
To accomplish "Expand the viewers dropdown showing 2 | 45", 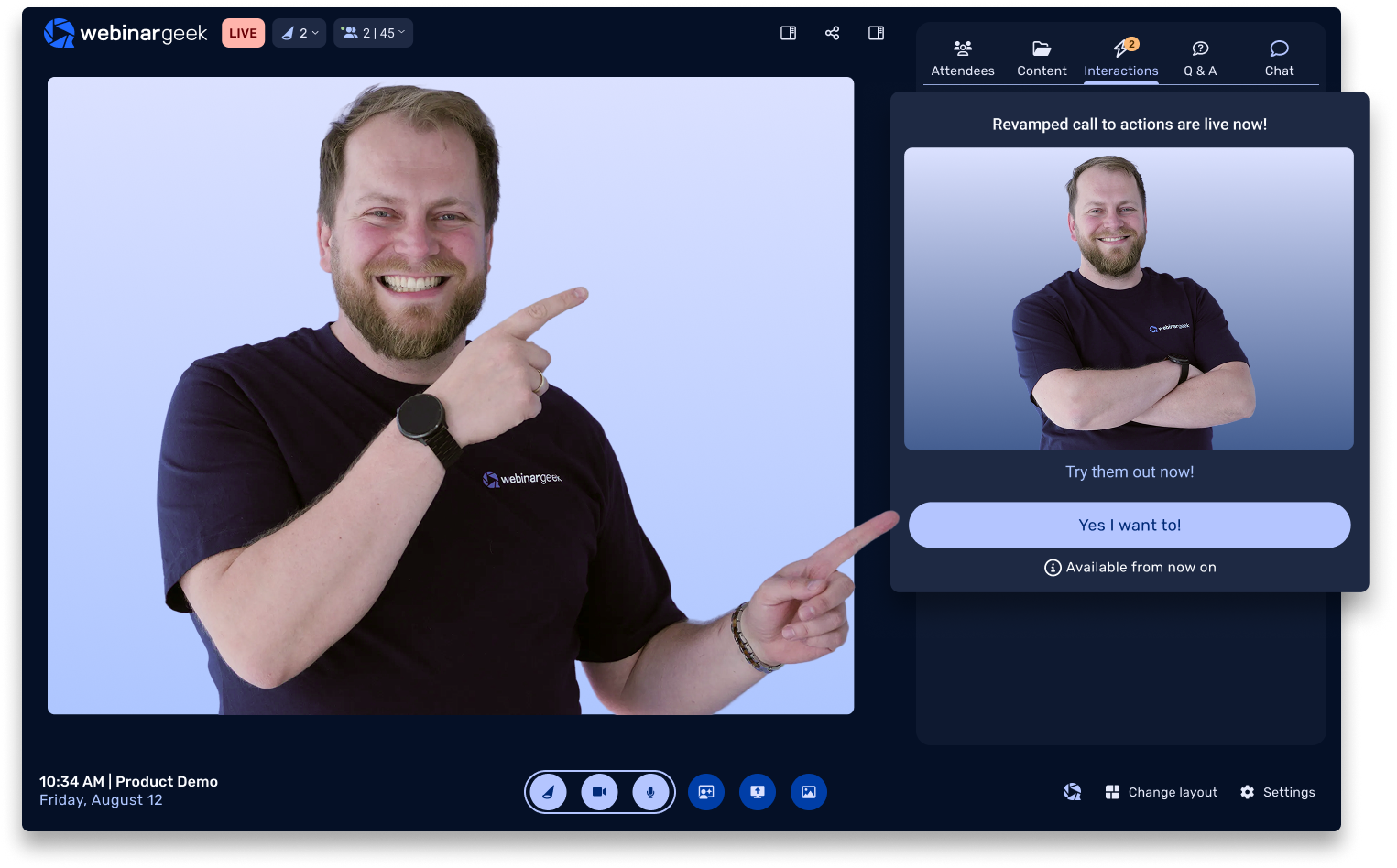I will coord(373,33).
